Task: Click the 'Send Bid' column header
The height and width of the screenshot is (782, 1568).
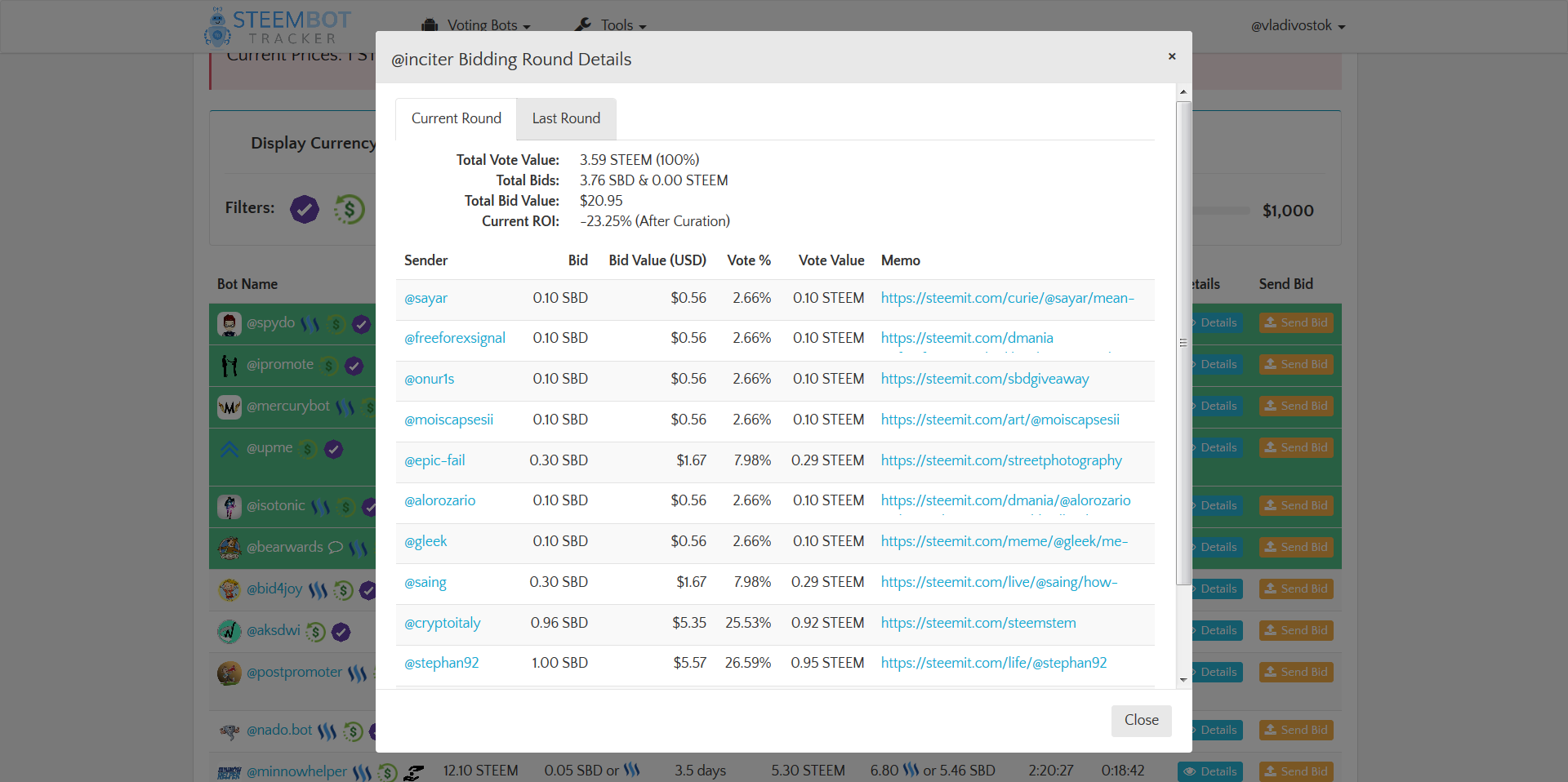Action: (1285, 284)
